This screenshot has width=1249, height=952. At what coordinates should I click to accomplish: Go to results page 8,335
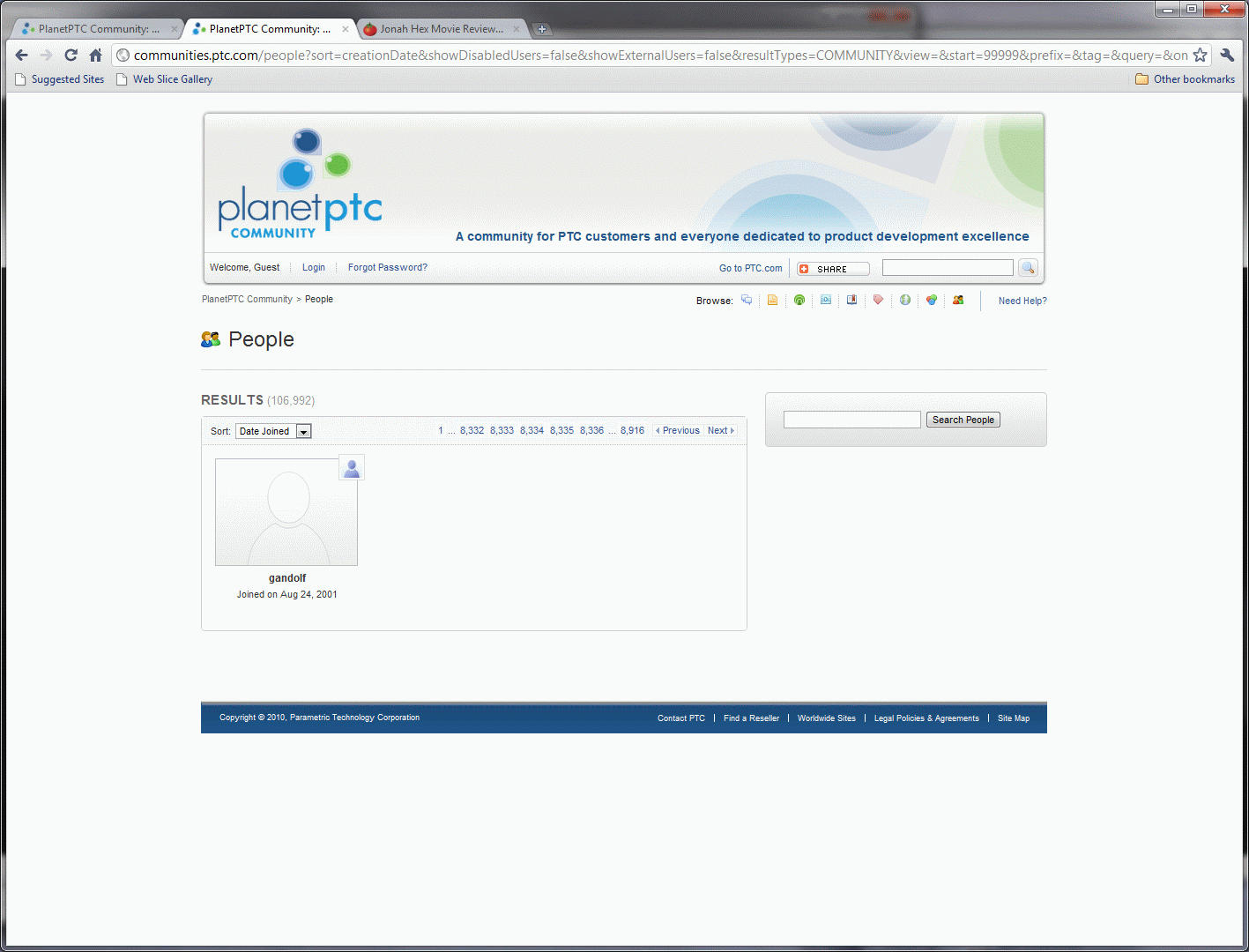coord(561,430)
